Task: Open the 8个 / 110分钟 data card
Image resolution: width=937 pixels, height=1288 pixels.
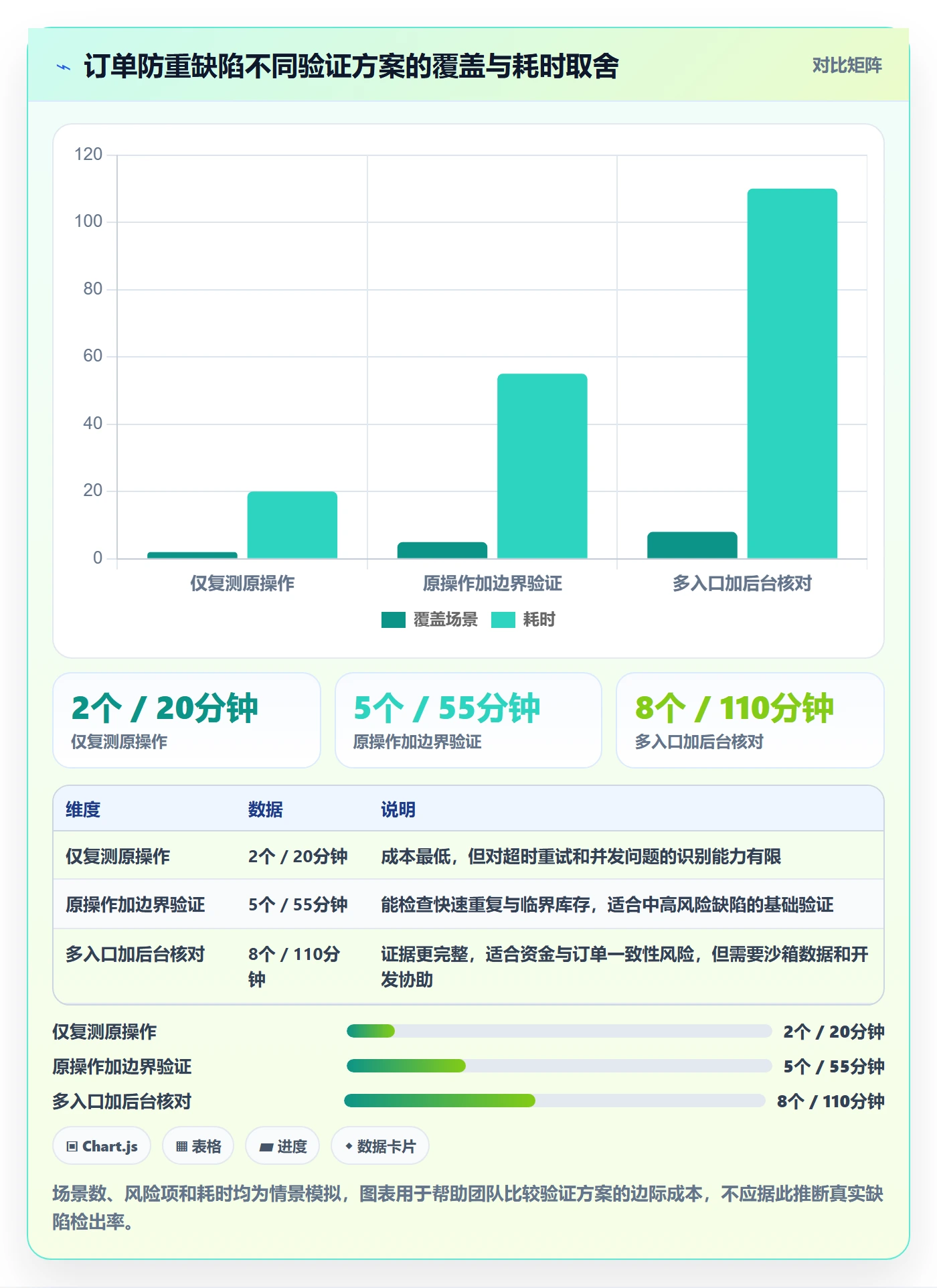Action: (750, 720)
